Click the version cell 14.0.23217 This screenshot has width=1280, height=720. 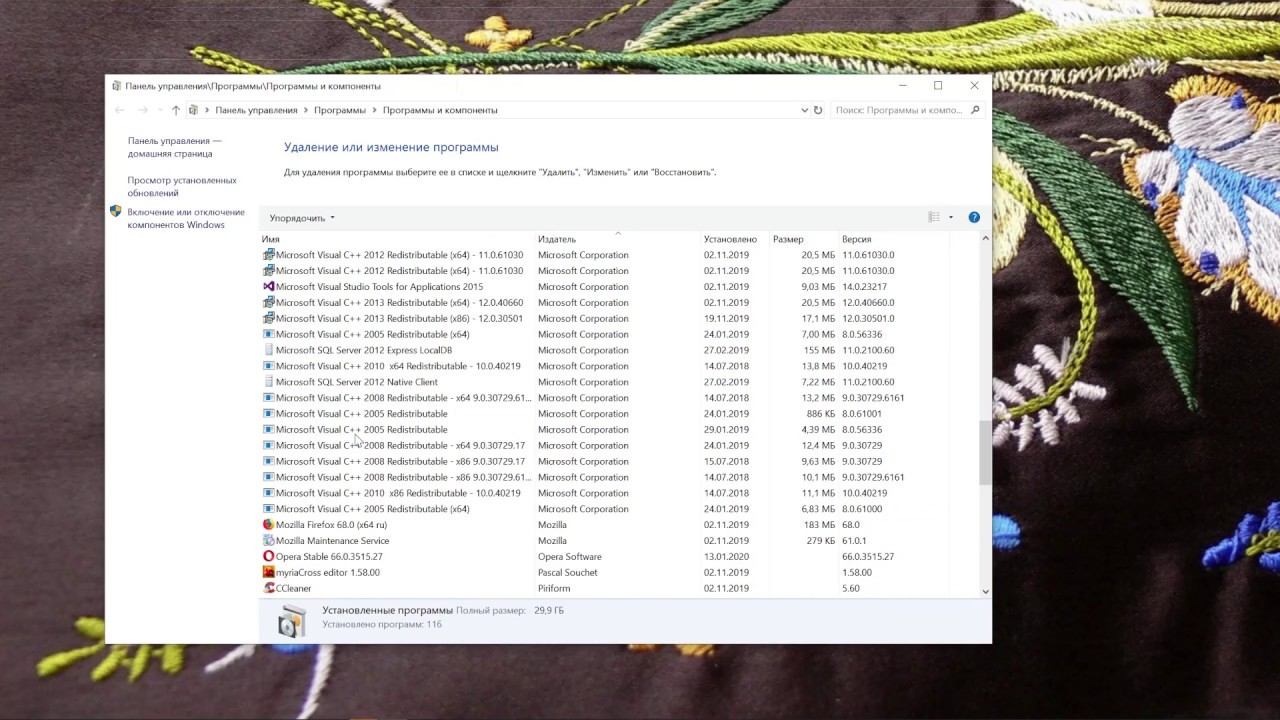click(864, 287)
